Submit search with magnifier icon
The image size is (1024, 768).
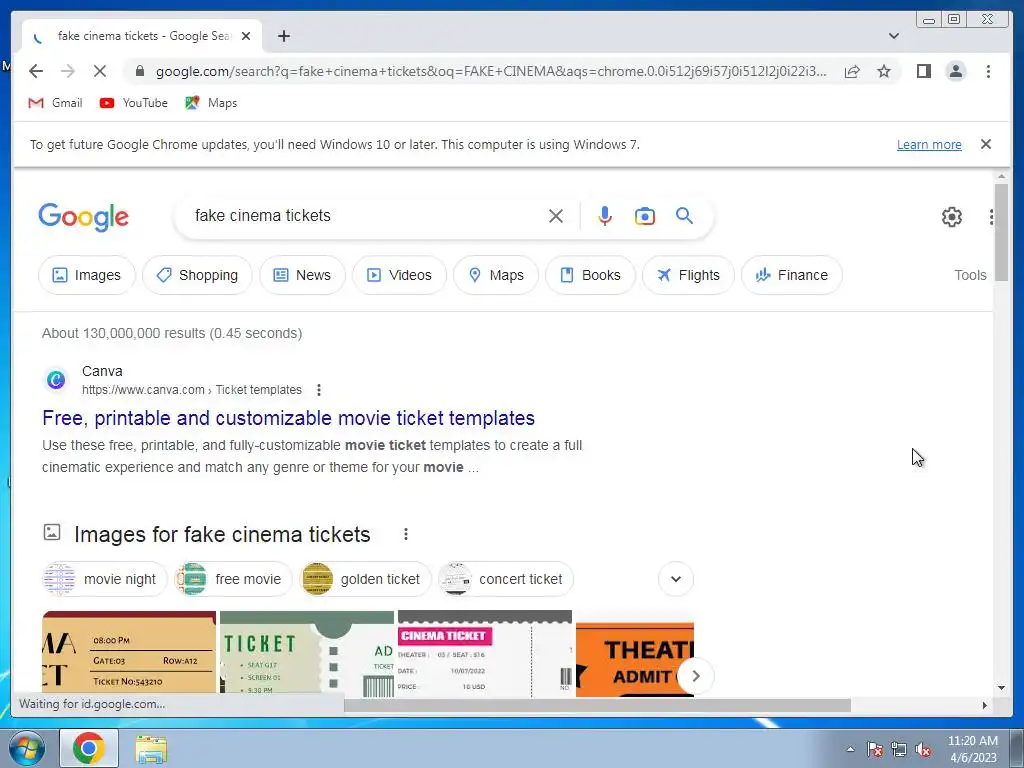tap(684, 216)
